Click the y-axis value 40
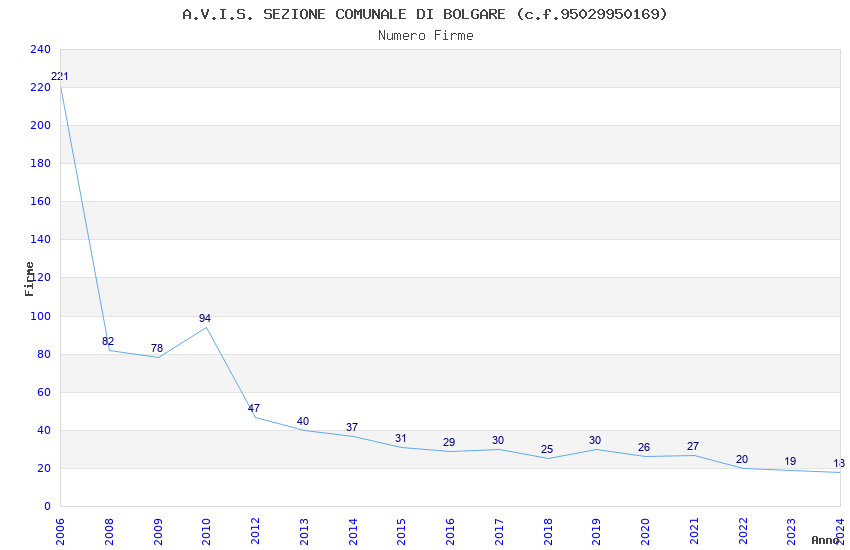Screen dimensions: 850x550 point(43,430)
